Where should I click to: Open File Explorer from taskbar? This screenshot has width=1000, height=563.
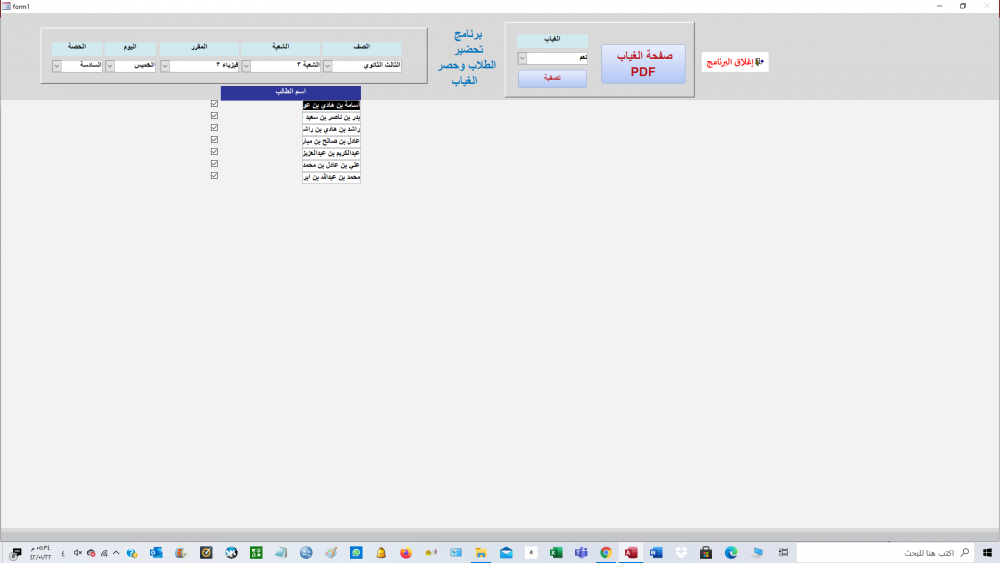[x=481, y=553]
